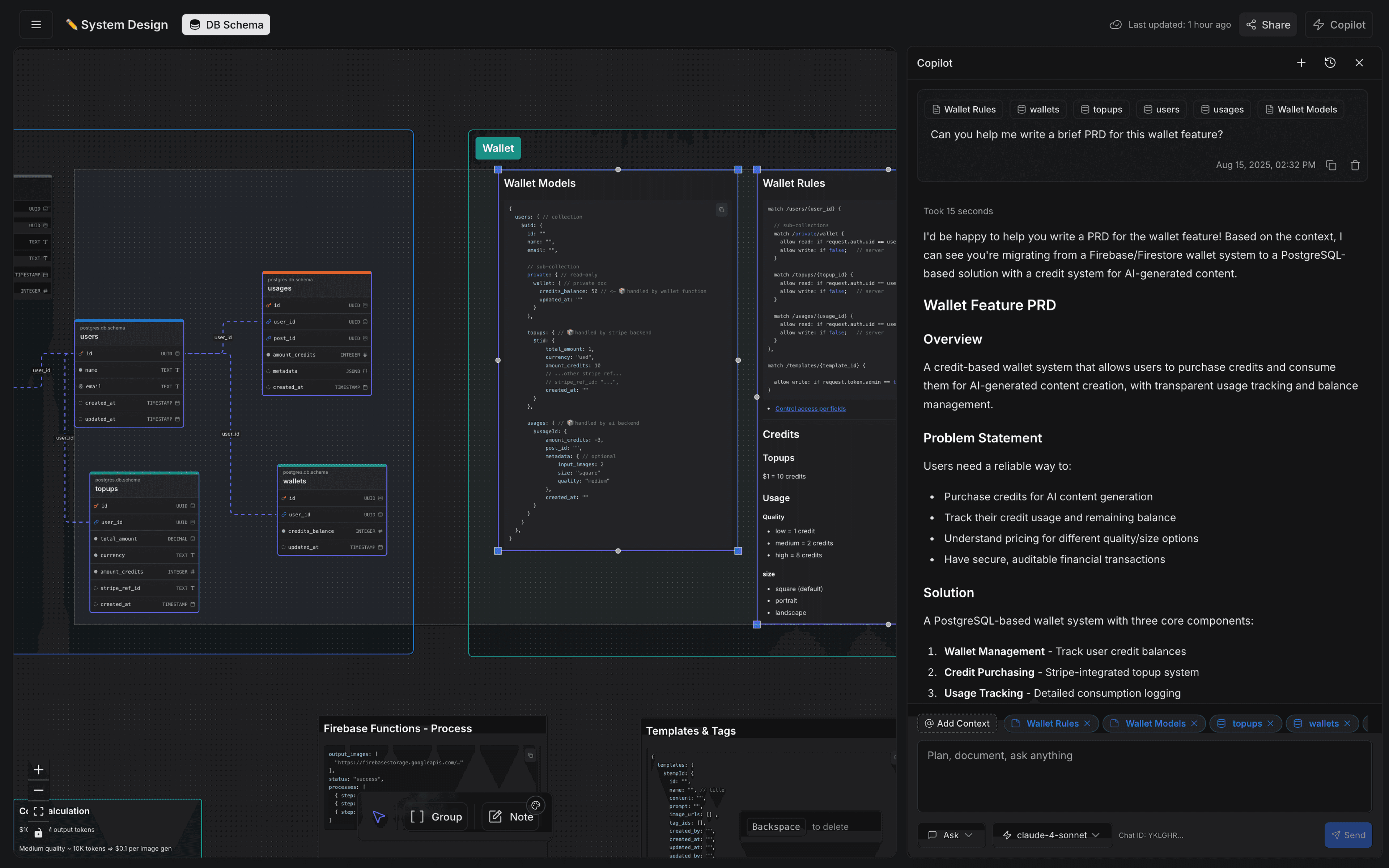Open the Control access per fields link

coord(810,408)
